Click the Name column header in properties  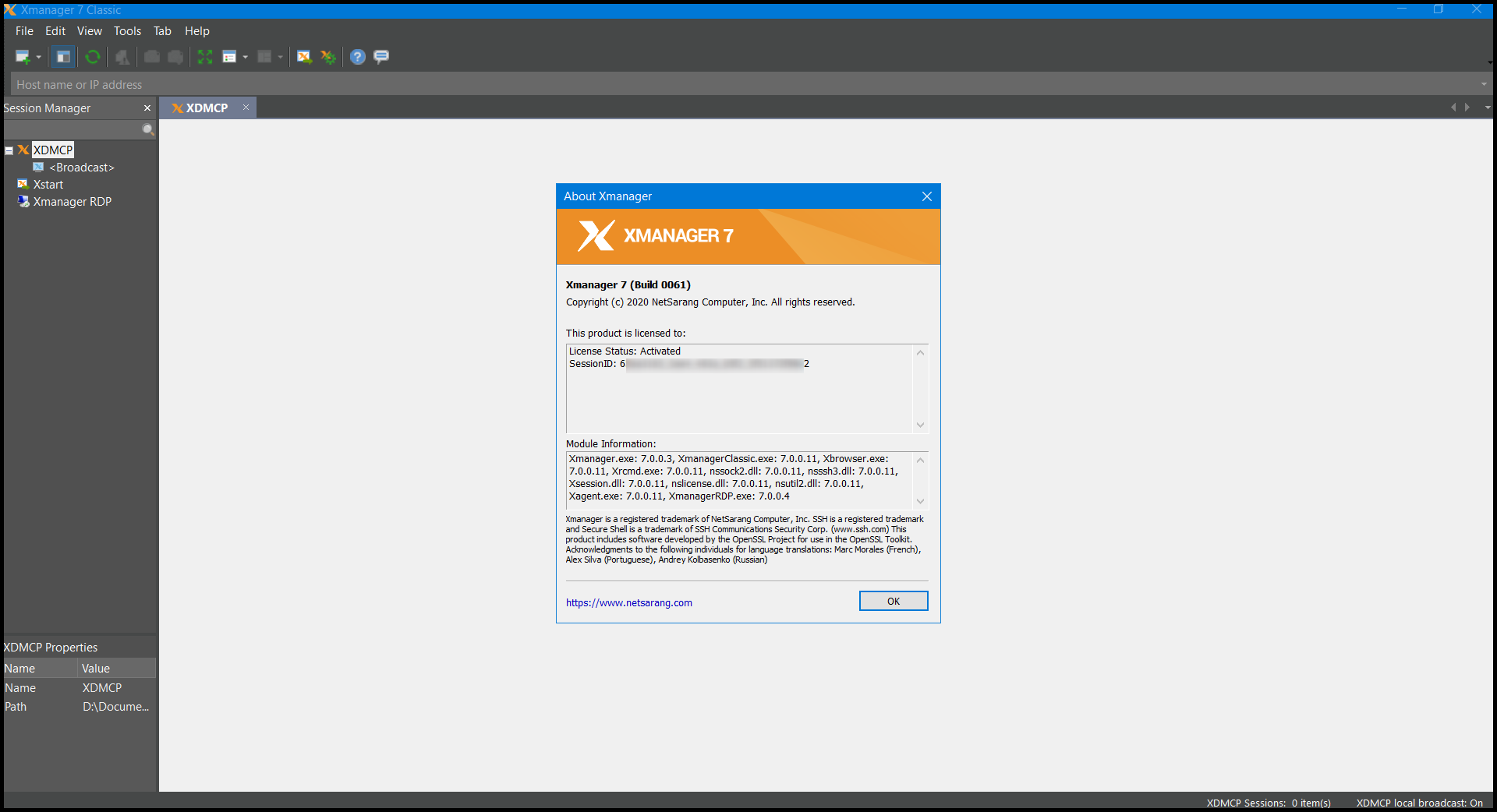40,669
